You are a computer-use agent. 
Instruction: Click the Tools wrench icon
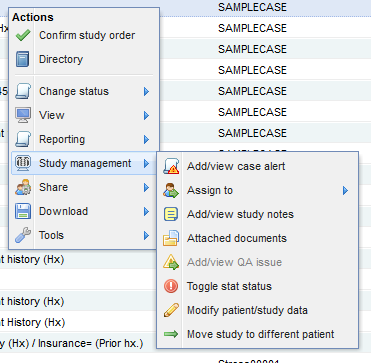[23, 235]
